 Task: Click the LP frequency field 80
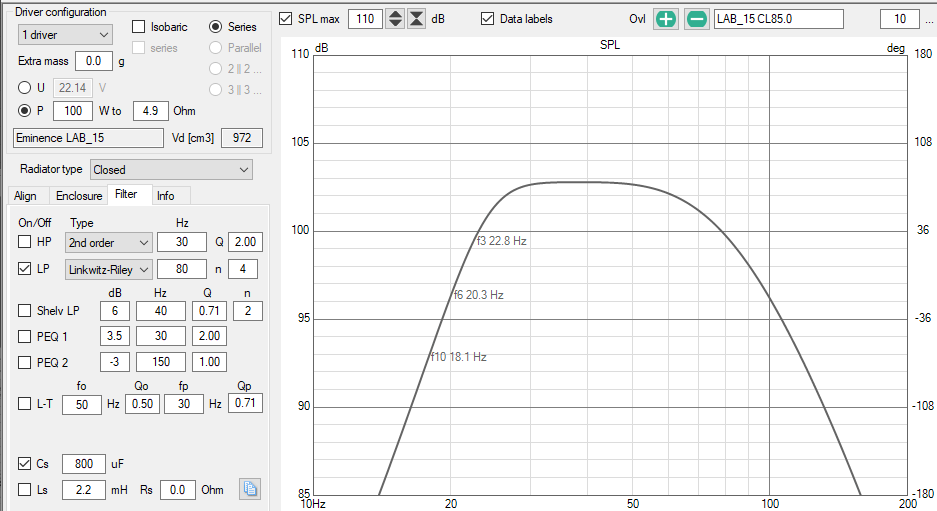(x=182, y=269)
